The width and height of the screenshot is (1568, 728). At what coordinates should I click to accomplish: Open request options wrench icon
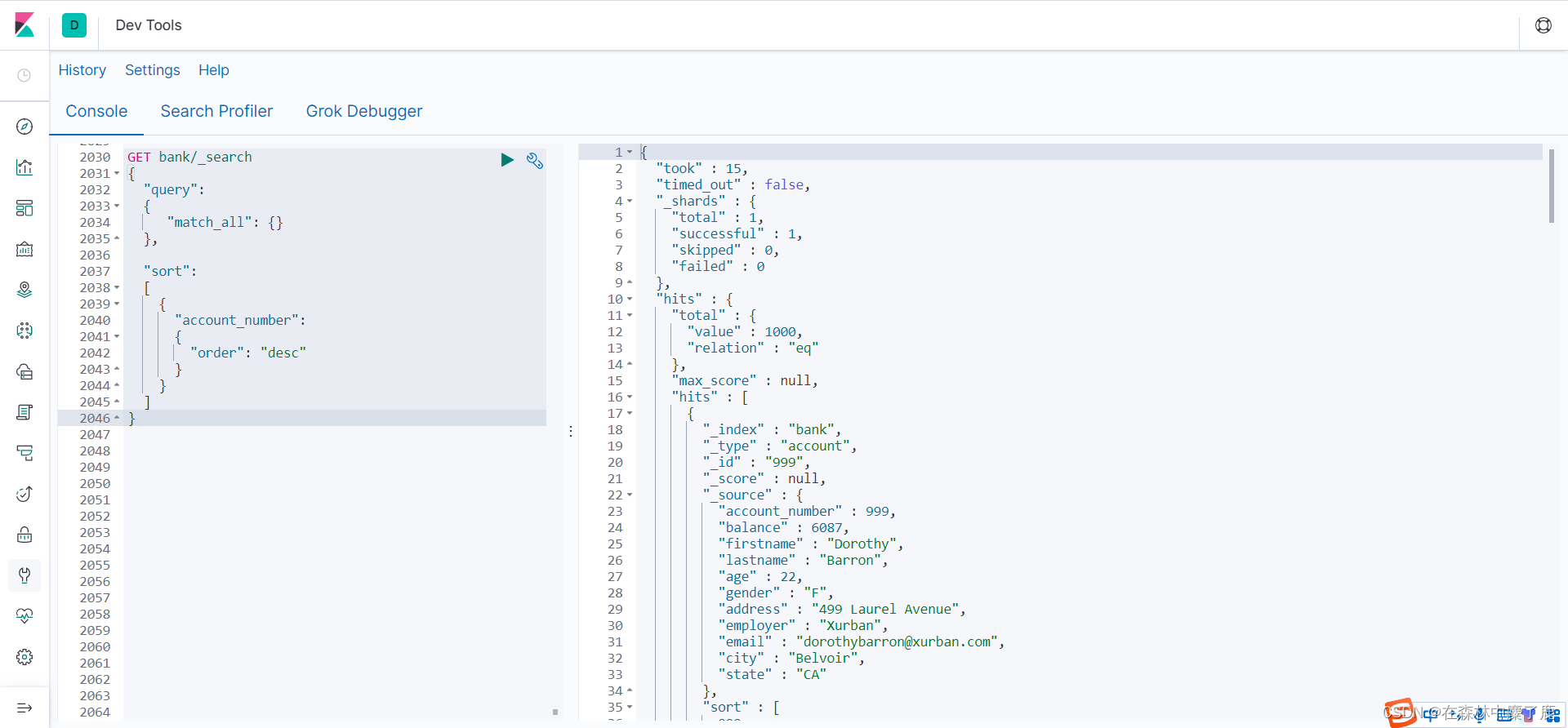pyautogui.click(x=535, y=161)
